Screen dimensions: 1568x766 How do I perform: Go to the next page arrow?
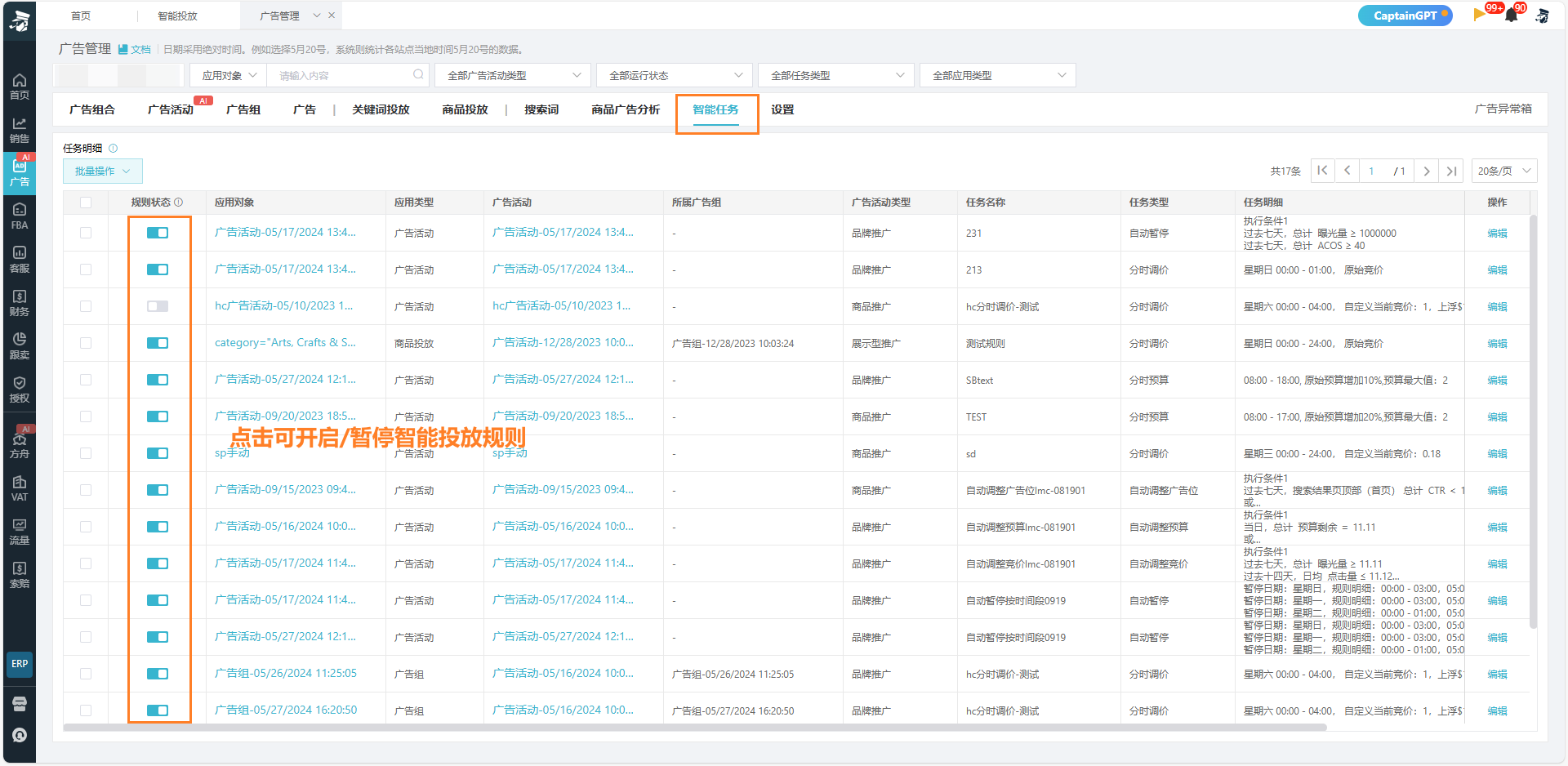coord(1427,171)
